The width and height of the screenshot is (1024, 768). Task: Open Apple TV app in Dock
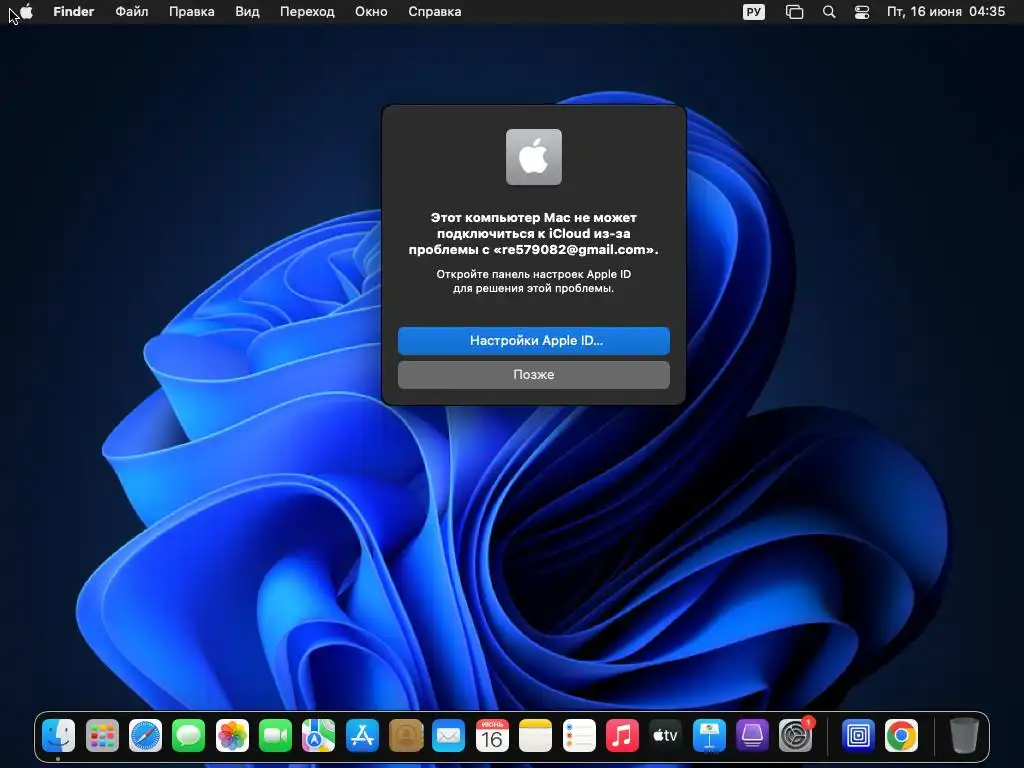pos(665,735)
